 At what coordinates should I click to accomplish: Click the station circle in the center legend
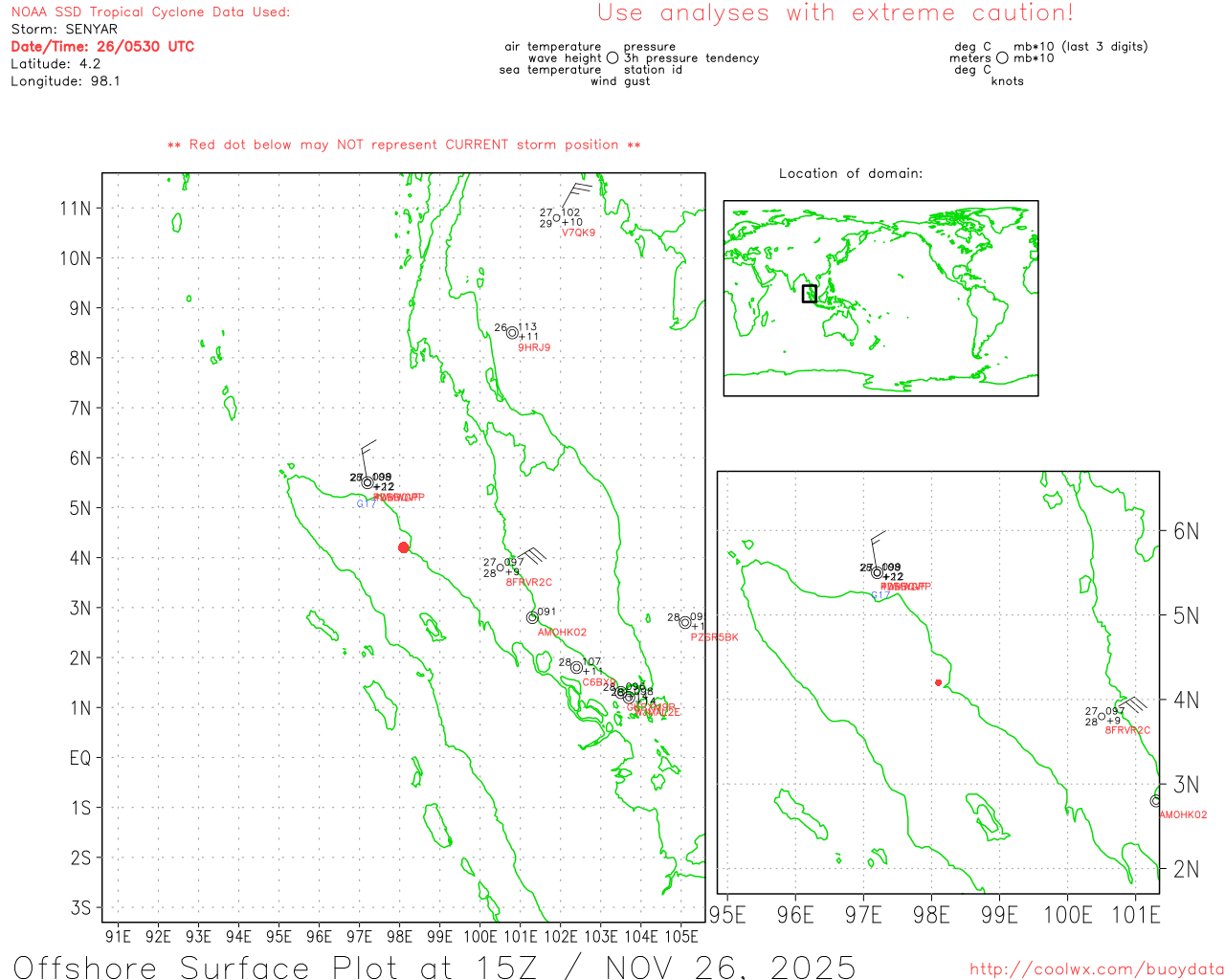point(612,58)
